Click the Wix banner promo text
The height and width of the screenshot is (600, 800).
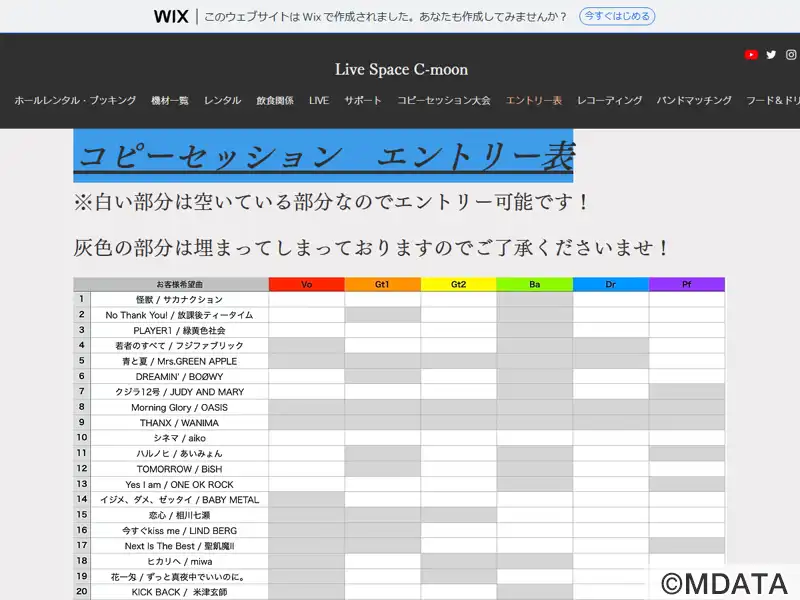(x=386, y=17)
